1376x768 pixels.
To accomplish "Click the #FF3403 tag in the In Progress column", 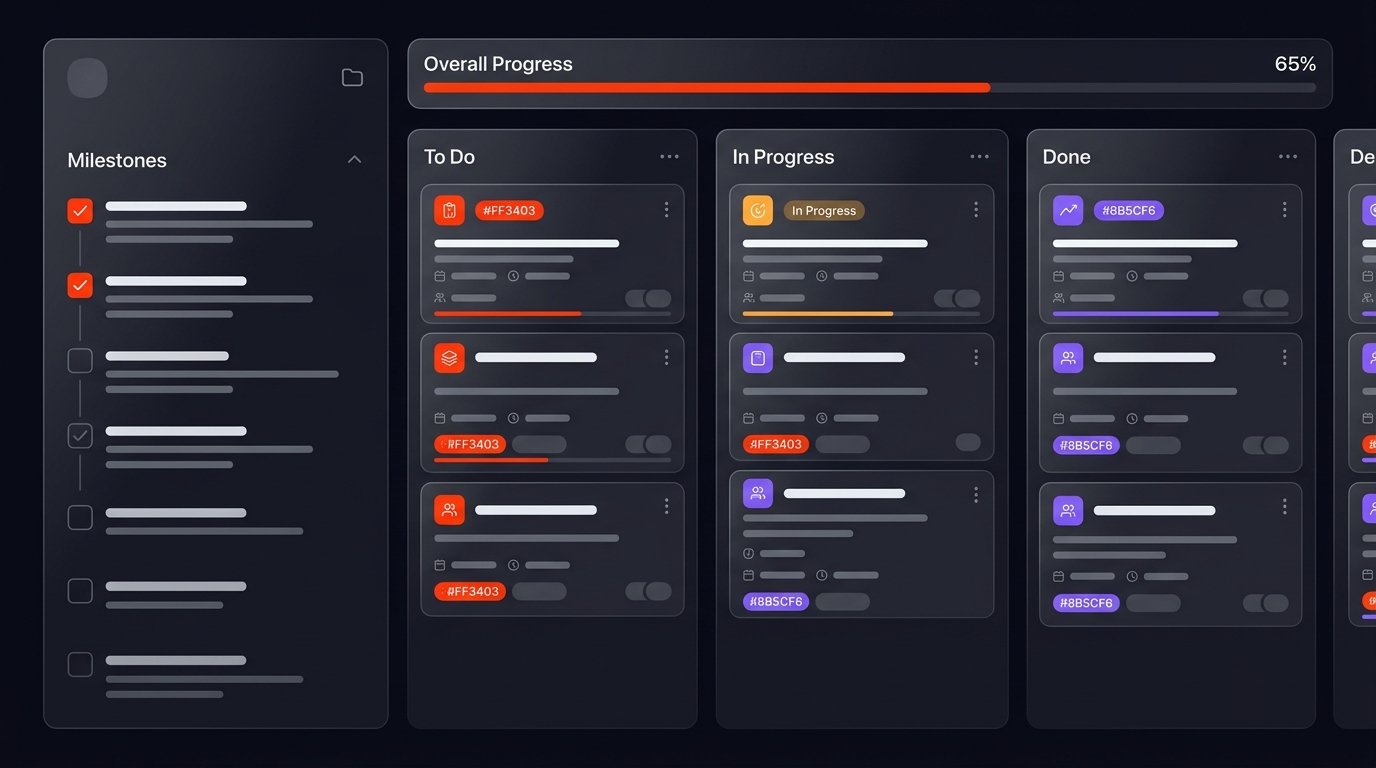I will click(x=776, y=444).
